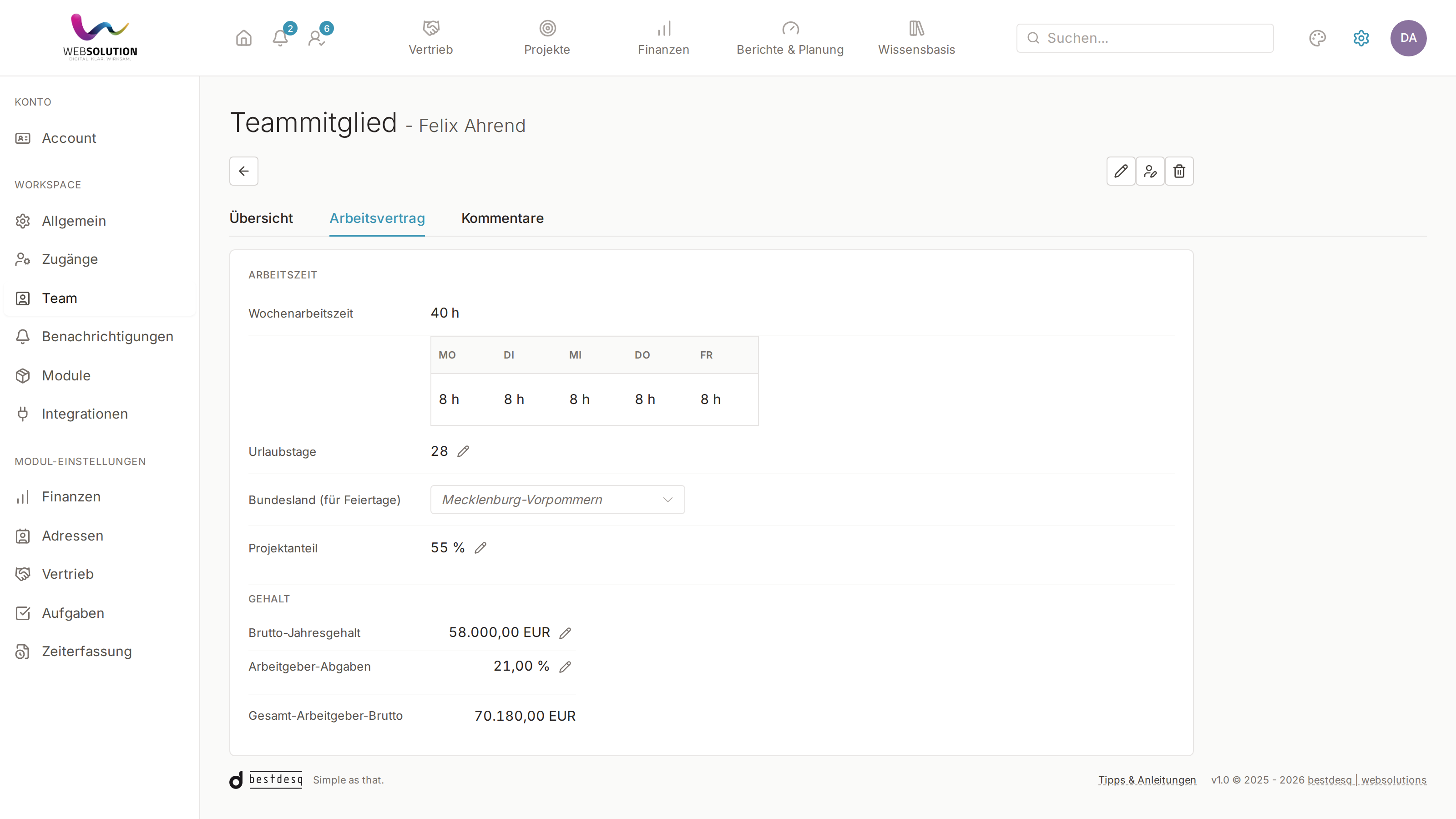1456x819 pixels.
Task: Open Vertrieb module settings in sidebar
Action: click(100, 574)
